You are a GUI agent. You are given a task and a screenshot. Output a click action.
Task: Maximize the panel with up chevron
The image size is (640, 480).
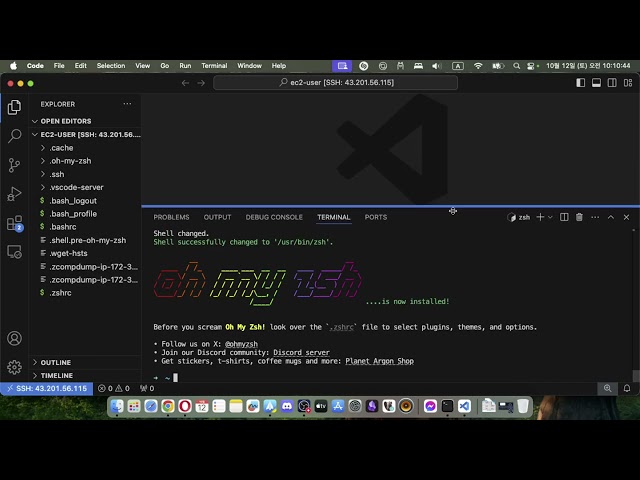[x=611, y=217]
